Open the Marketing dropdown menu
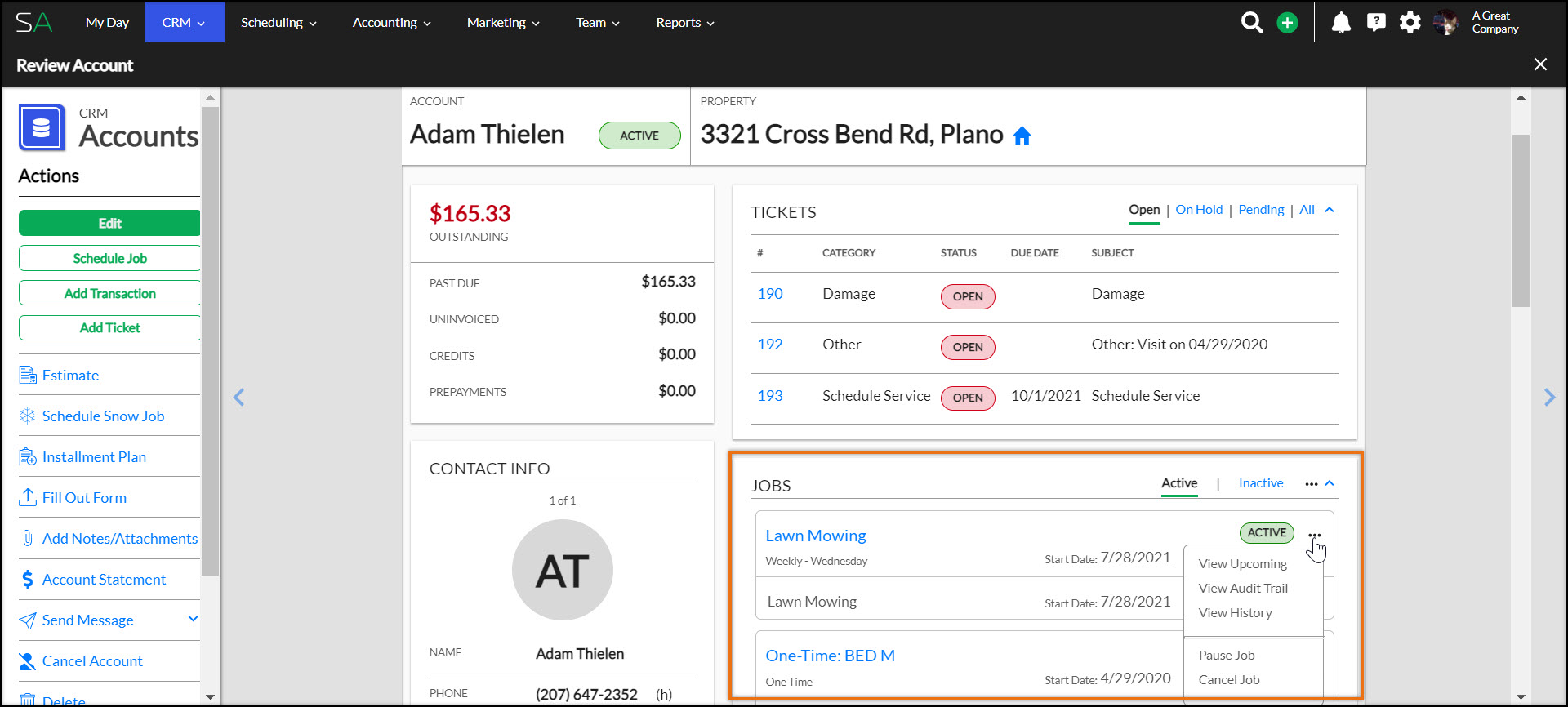 tap(503, 23)
